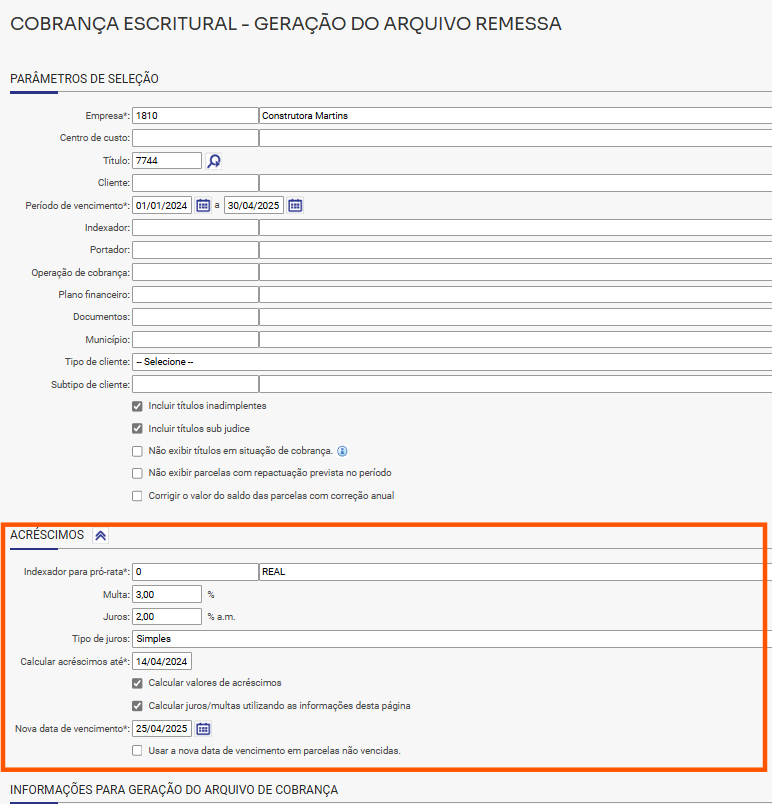This screenshot has width=772, height=804.
Task: Uncheck Incluir títulos inadimplentes
Action: (x=137, y=406)
